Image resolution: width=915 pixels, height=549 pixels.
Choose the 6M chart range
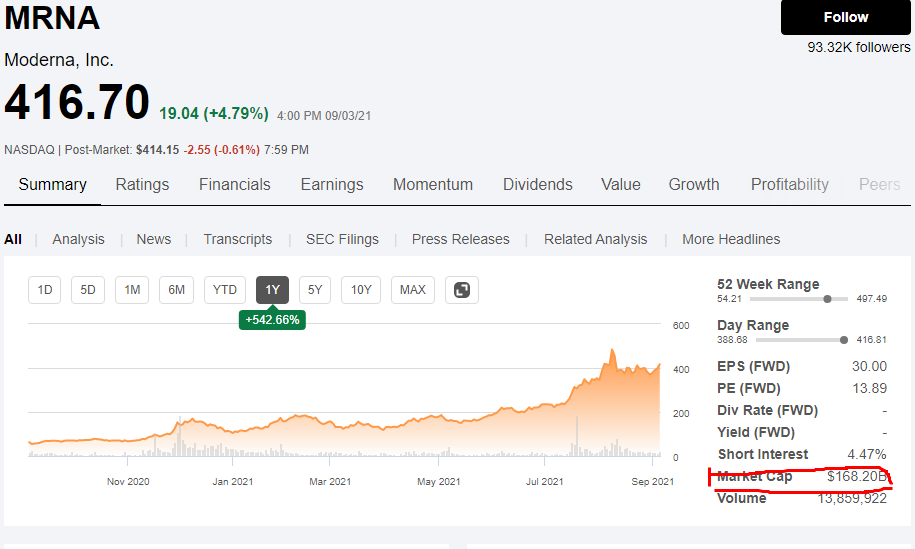[176, 290]
